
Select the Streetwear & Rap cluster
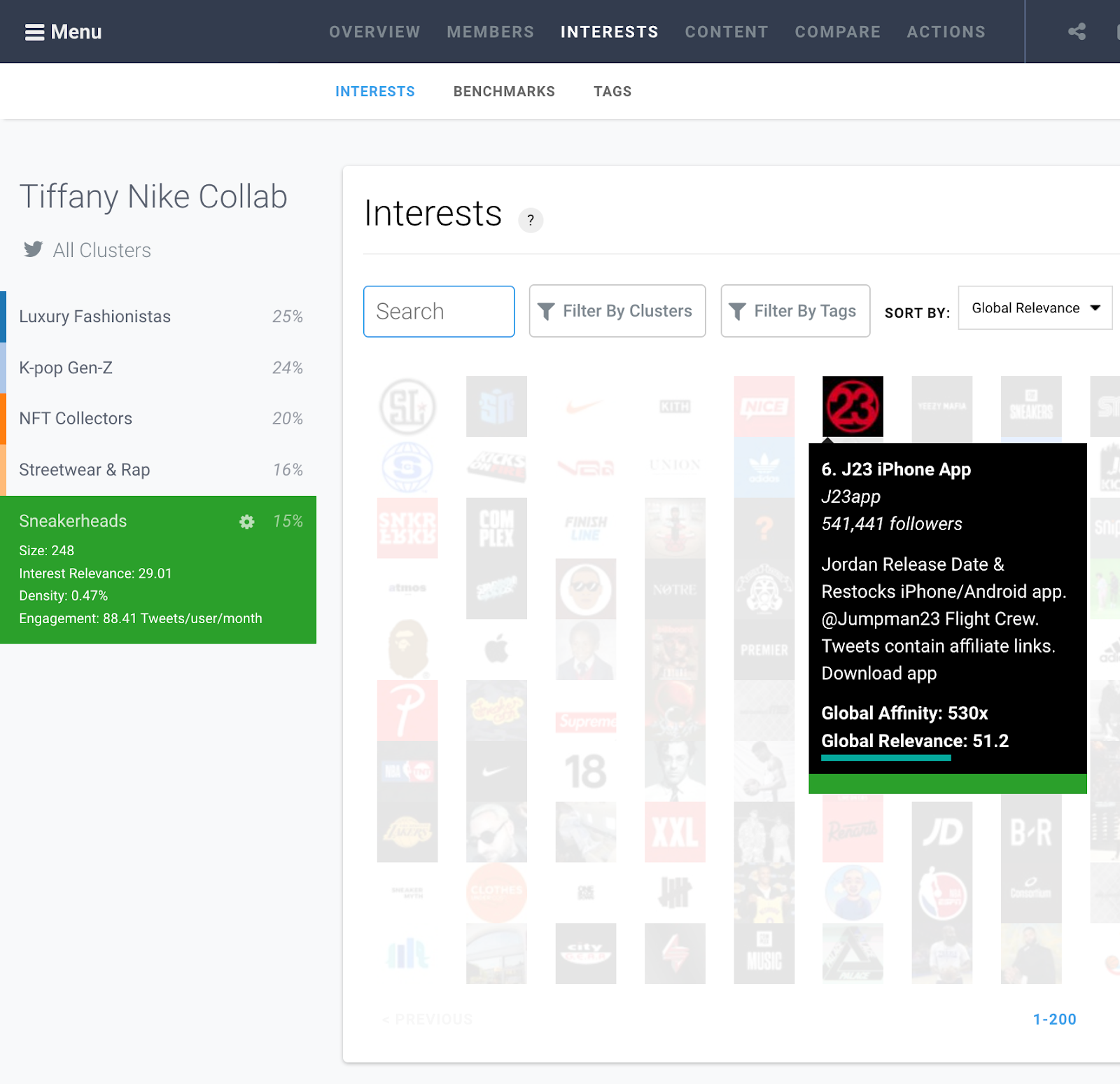158,470
